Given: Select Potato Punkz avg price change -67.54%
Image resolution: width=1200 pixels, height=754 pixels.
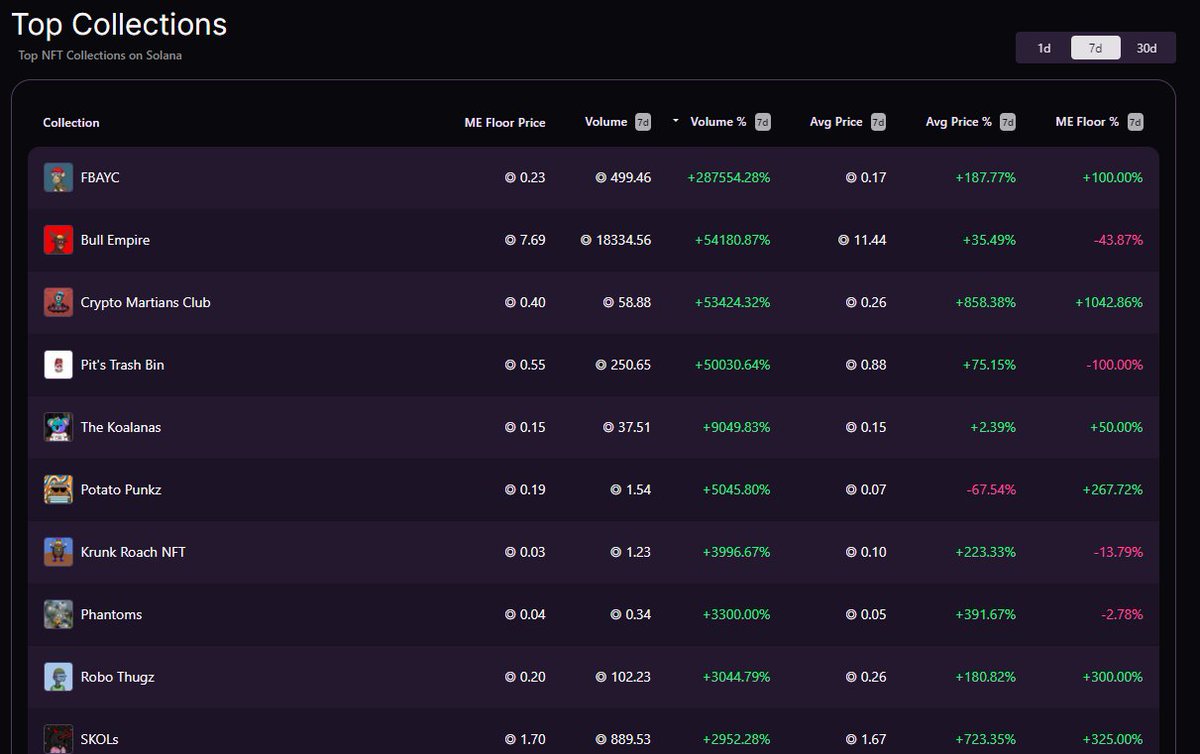Looking at the screenshot, I should tap(991, 490).
